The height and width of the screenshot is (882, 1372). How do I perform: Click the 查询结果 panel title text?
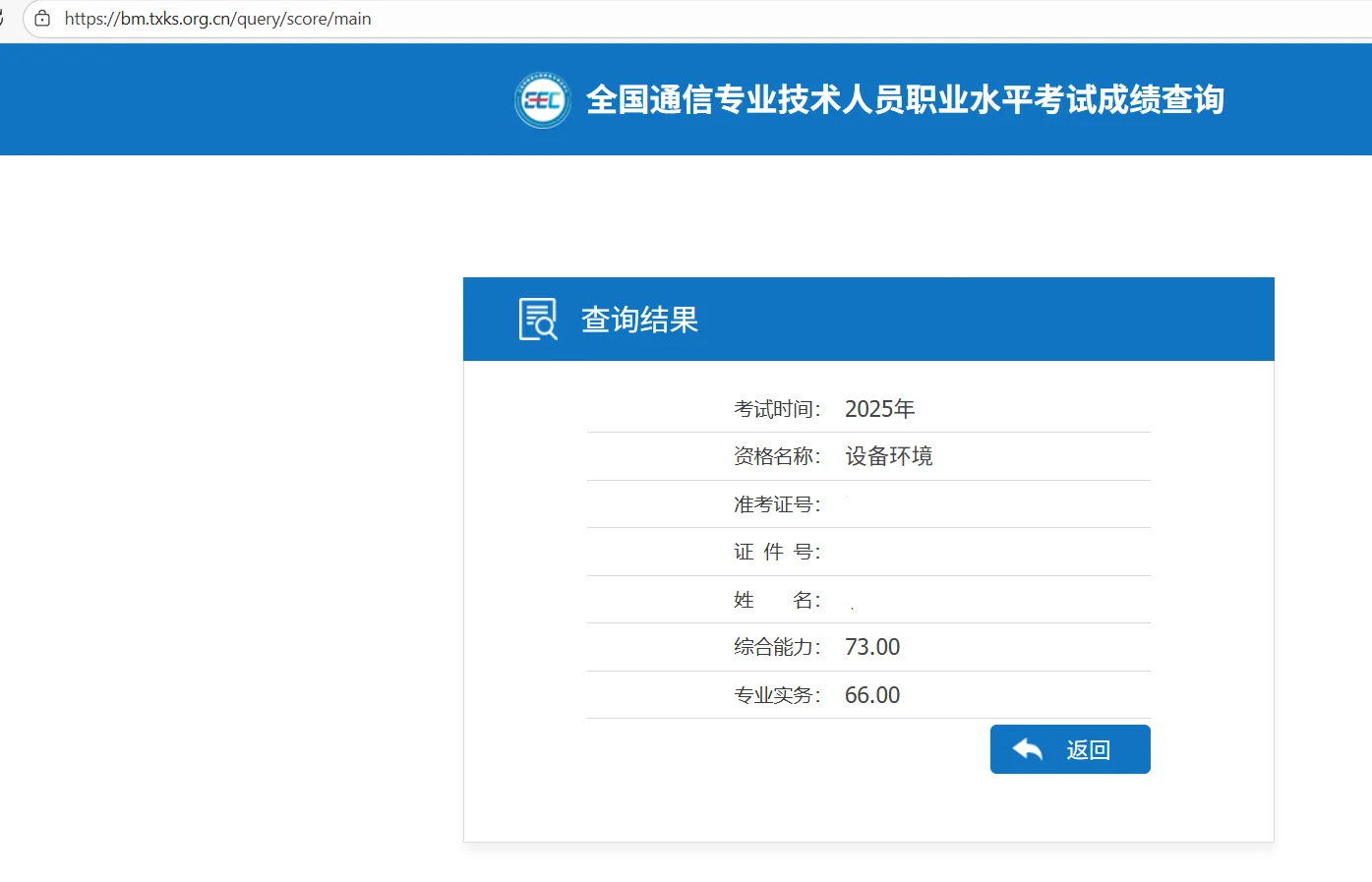tap(639, 319)
